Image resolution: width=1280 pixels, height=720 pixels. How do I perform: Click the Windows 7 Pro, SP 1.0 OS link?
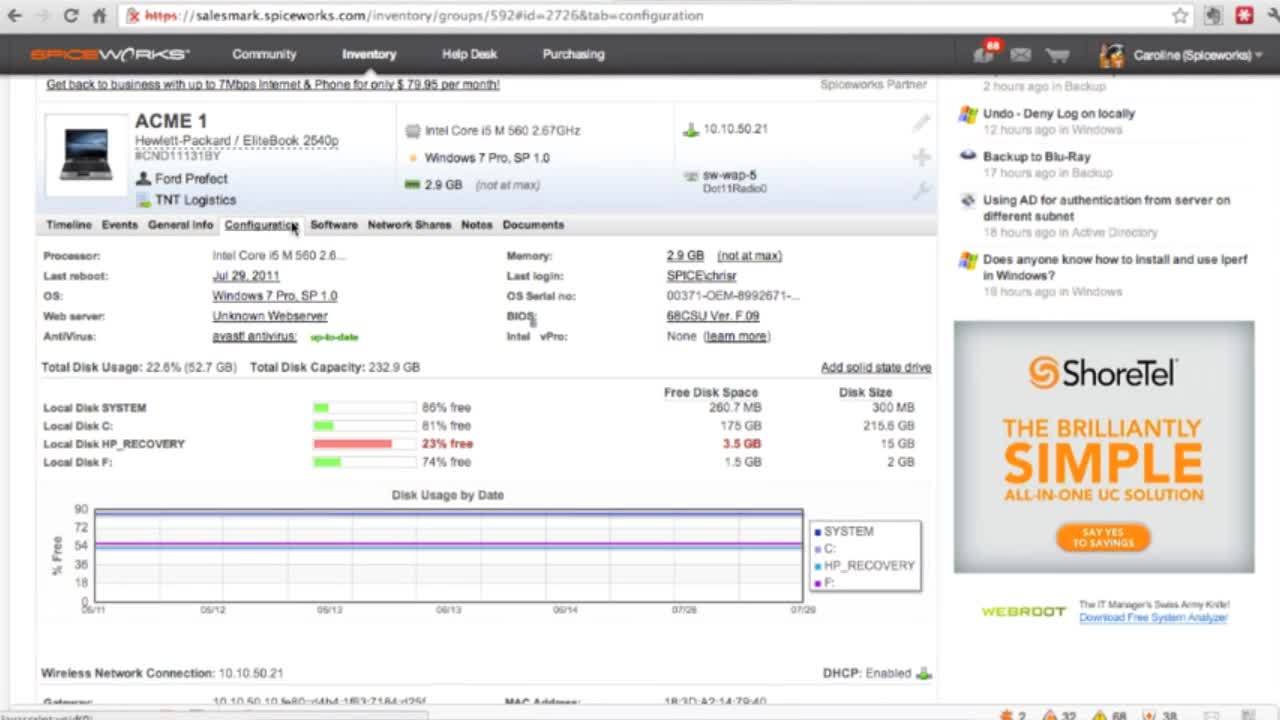274,296
